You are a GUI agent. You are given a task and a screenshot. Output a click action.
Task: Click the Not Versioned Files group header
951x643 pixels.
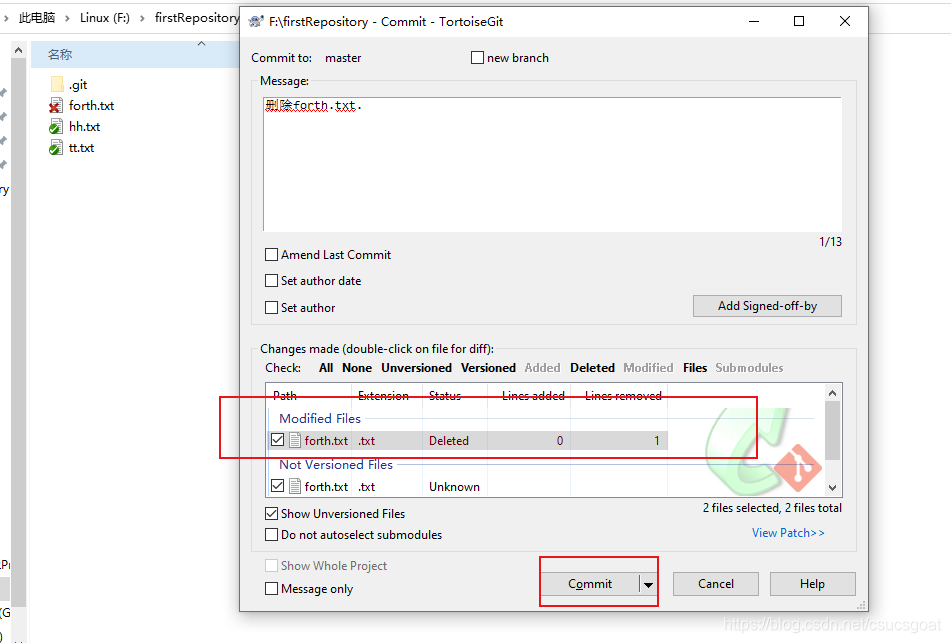335,465
